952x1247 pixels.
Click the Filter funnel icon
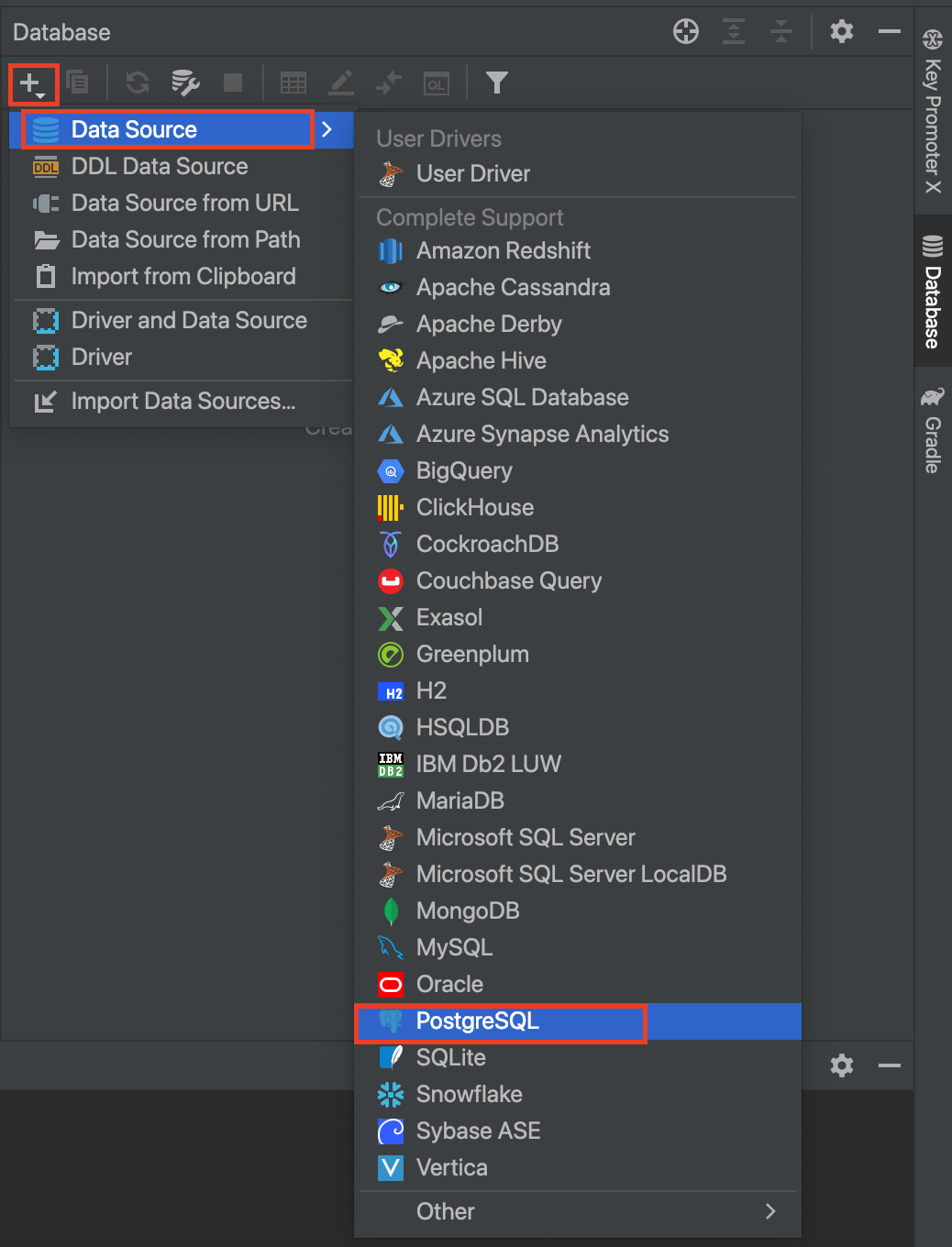click(496, 83)
